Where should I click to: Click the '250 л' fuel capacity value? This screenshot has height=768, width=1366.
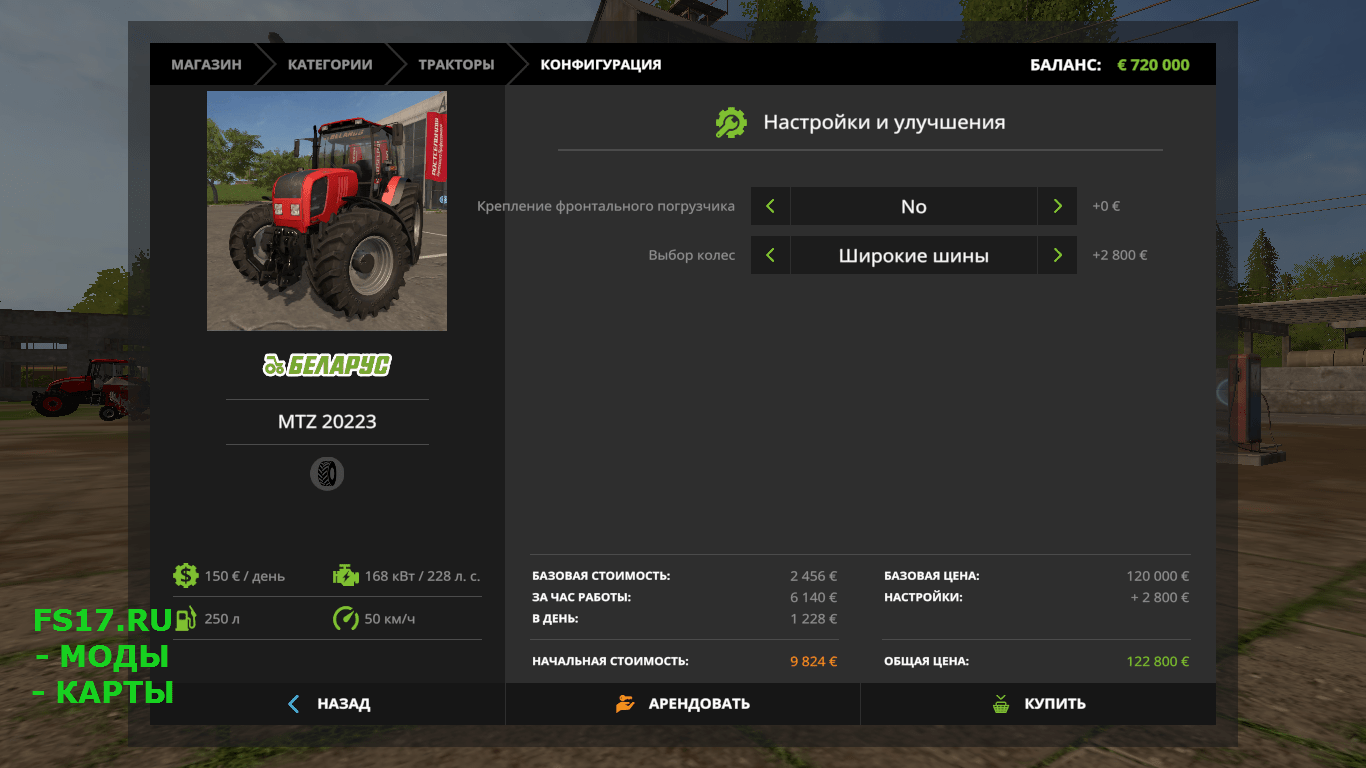pyautogui.click(x=222, y=619)
